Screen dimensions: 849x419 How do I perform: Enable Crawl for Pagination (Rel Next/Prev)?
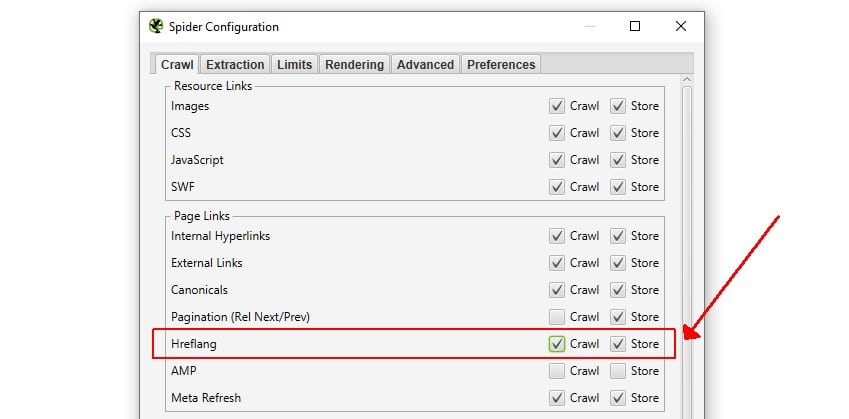point(557,317)
